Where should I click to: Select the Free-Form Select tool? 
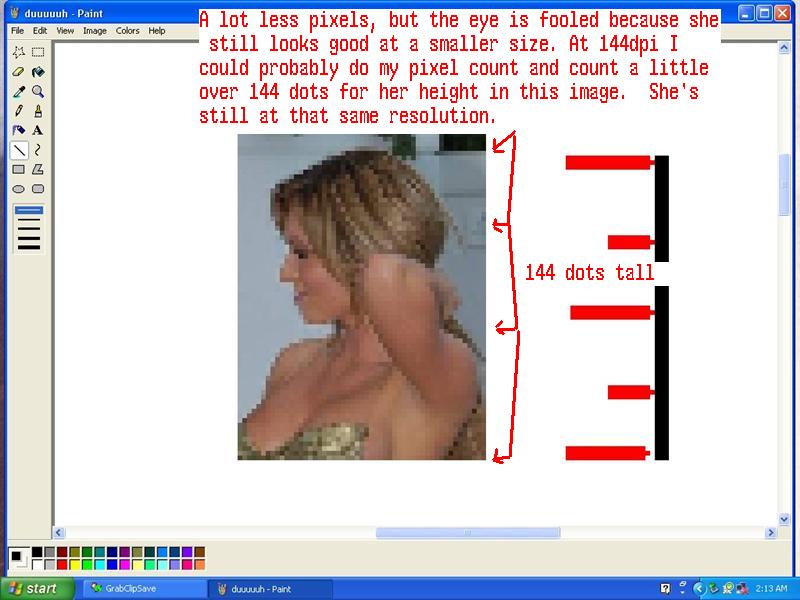(19, 52)
